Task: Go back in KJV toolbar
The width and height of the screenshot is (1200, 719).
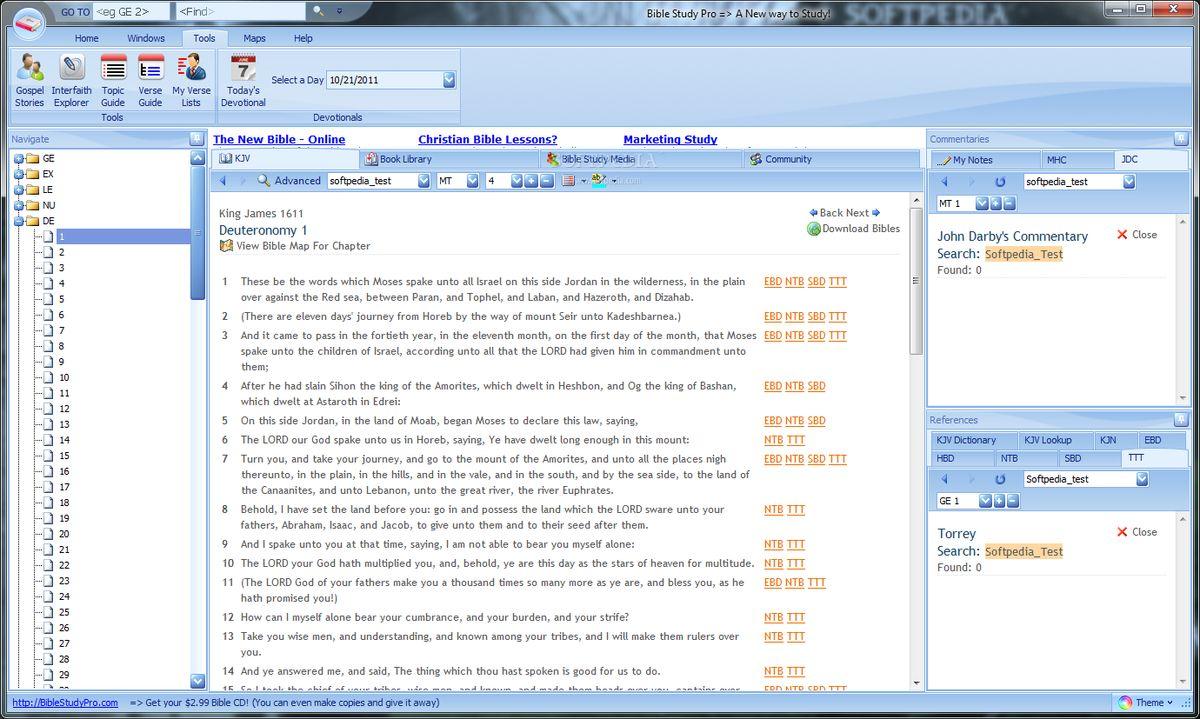Action: tap(223, 181)
